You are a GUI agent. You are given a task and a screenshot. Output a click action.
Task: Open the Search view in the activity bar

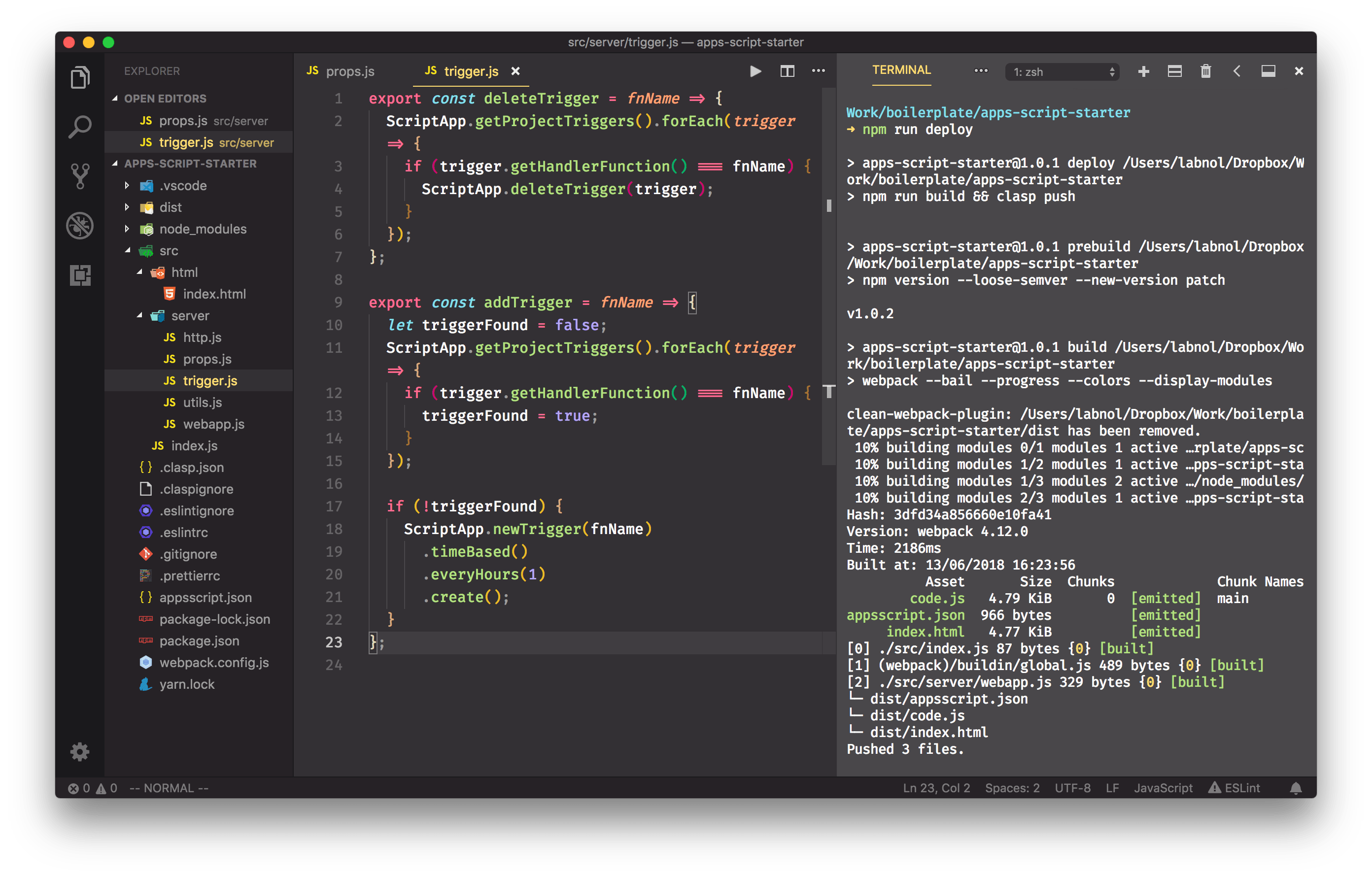(79, 126)
